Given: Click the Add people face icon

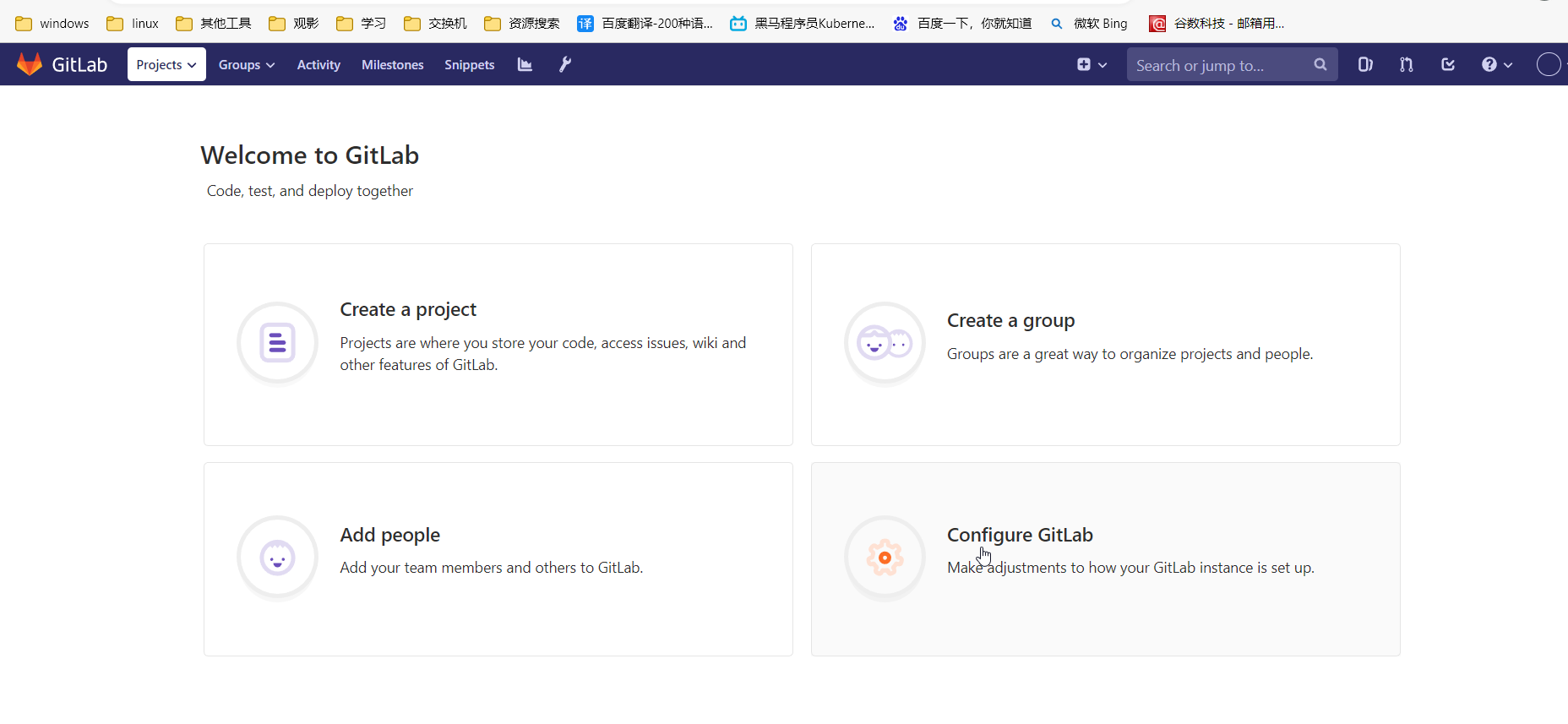Looking at the screenshot, I should tap(277, 558).
